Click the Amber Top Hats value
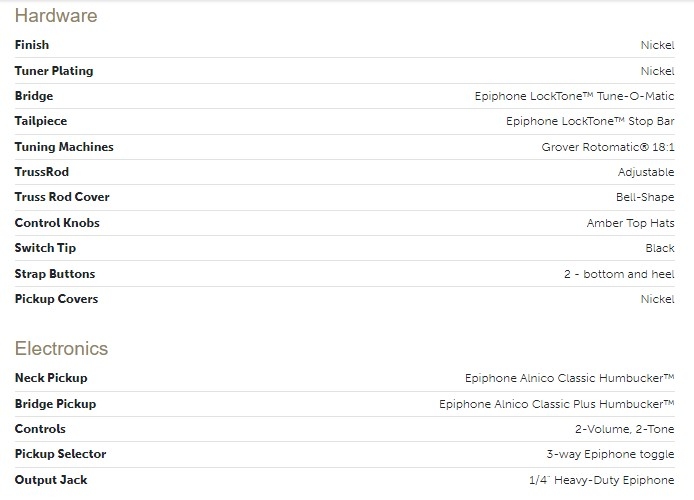 [x=630, y=223]
